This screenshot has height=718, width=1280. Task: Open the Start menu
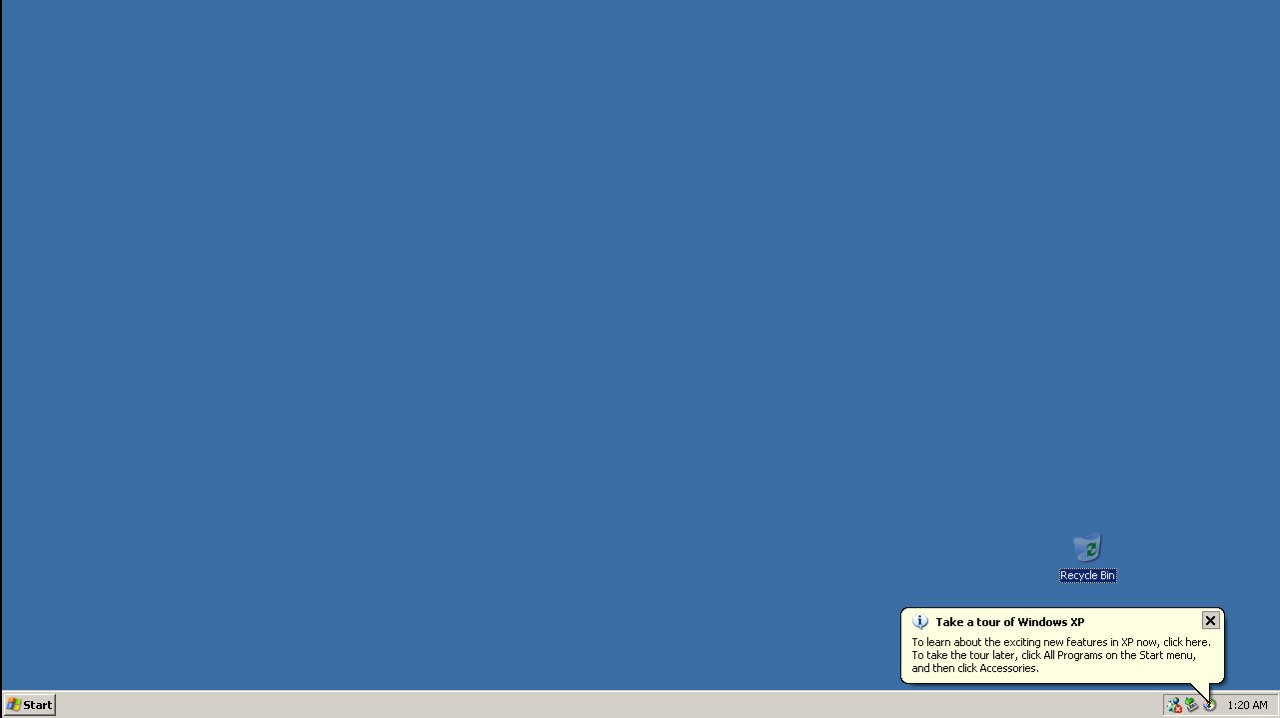pyautogui.click(x=29, y=705)
